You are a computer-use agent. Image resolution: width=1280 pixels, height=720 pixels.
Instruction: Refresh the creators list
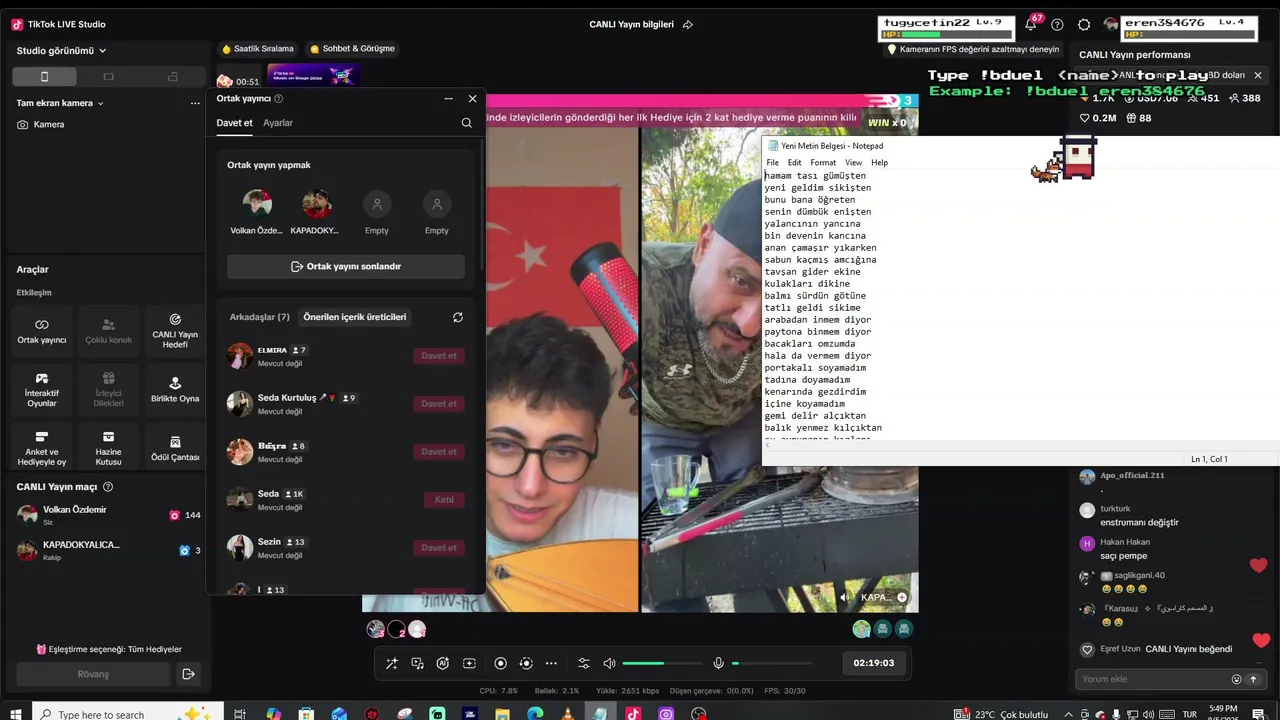[458, 317]
